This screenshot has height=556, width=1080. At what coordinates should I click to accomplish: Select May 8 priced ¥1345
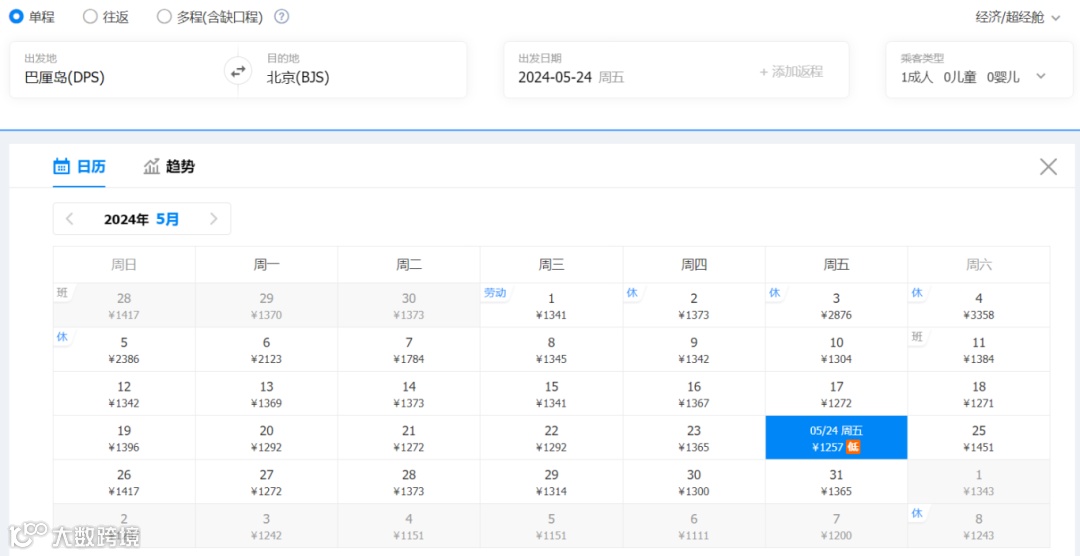click(552, 349)
